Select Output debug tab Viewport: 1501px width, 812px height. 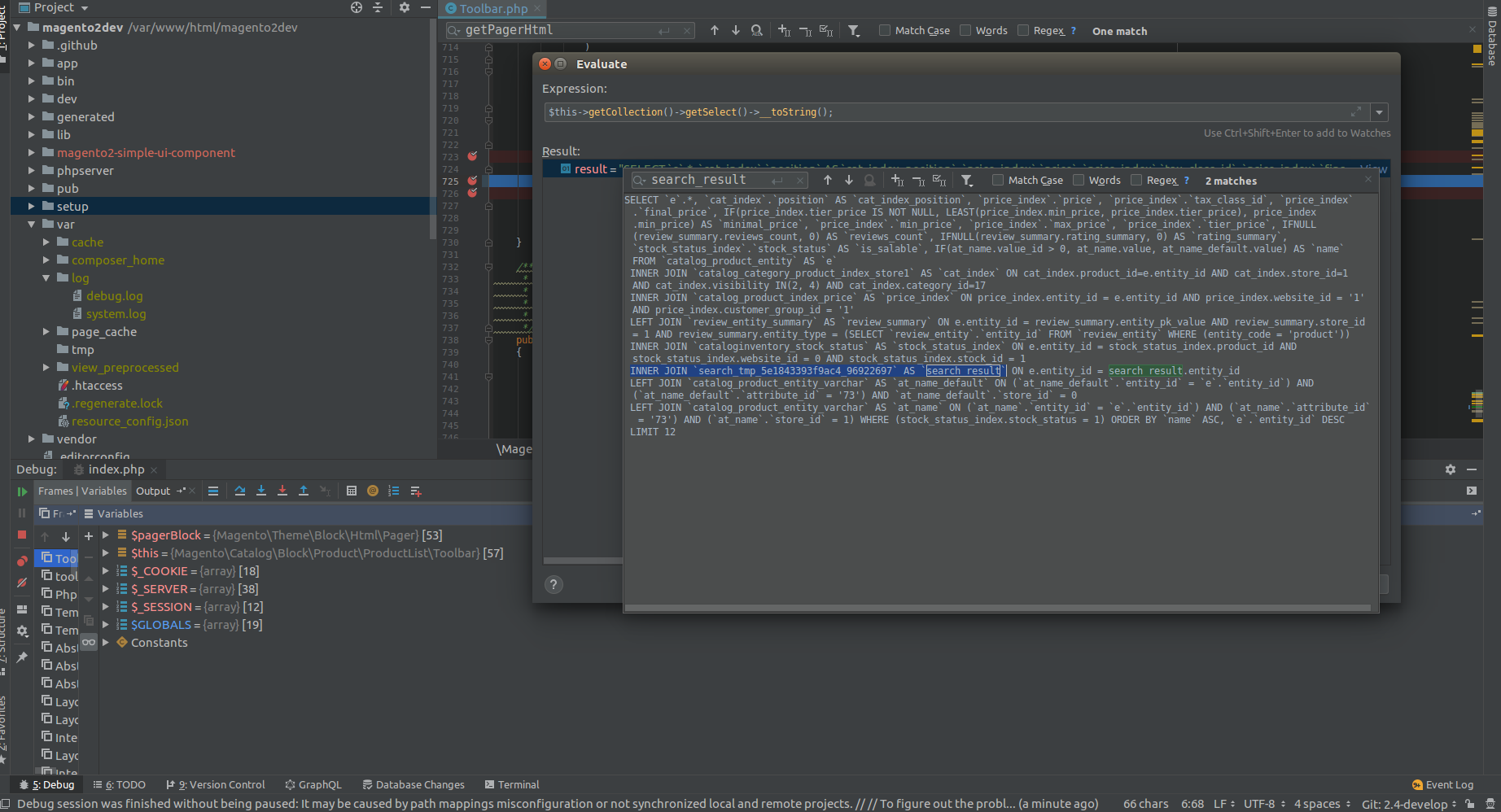pos(153,491)
